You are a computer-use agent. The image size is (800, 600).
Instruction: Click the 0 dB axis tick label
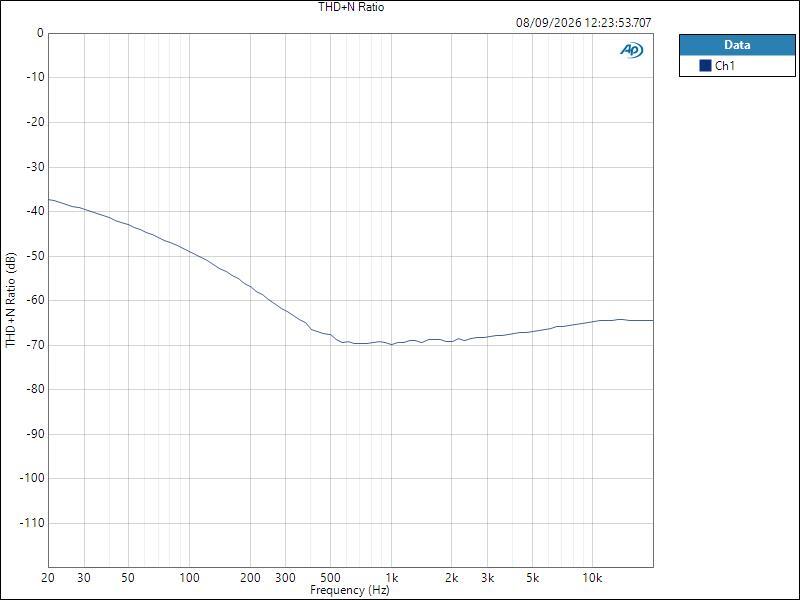tap(40, 33)
